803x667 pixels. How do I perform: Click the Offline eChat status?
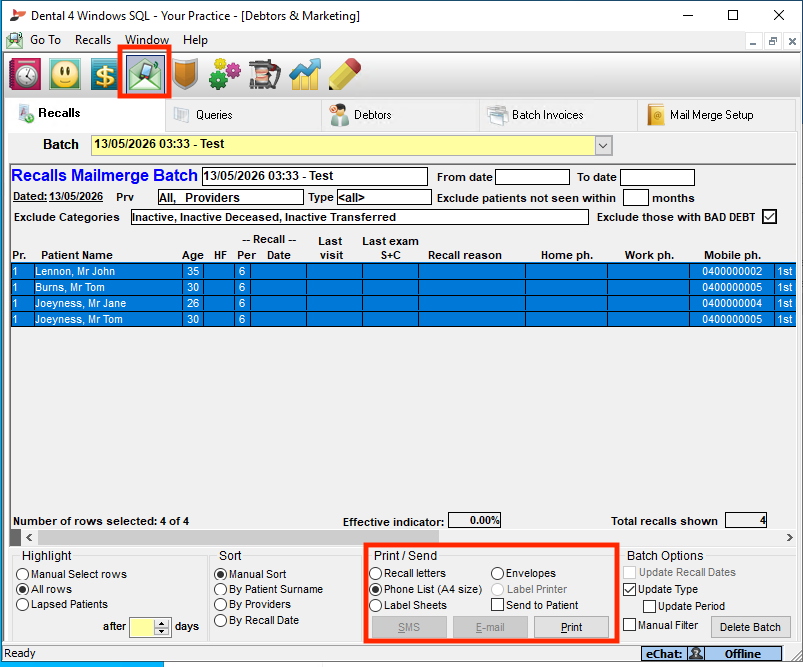tap(743, 654)
